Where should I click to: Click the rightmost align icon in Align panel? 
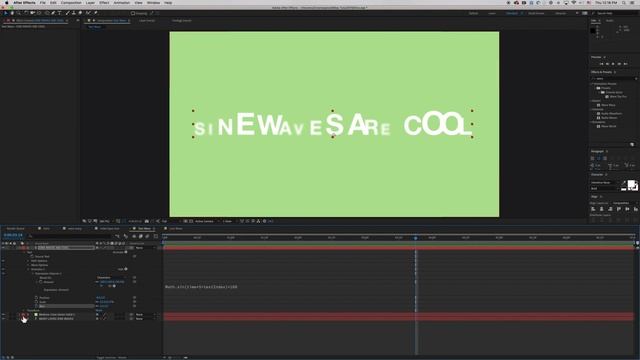coord(636,209)
